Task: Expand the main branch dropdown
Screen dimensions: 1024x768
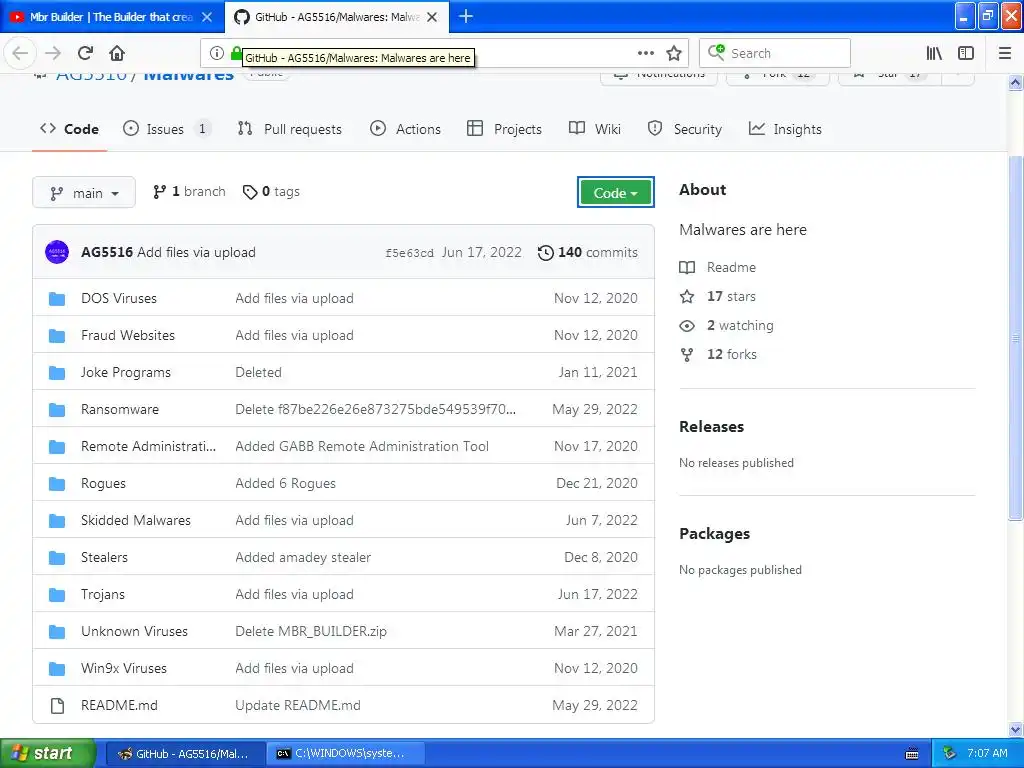Action: point(84,192)
